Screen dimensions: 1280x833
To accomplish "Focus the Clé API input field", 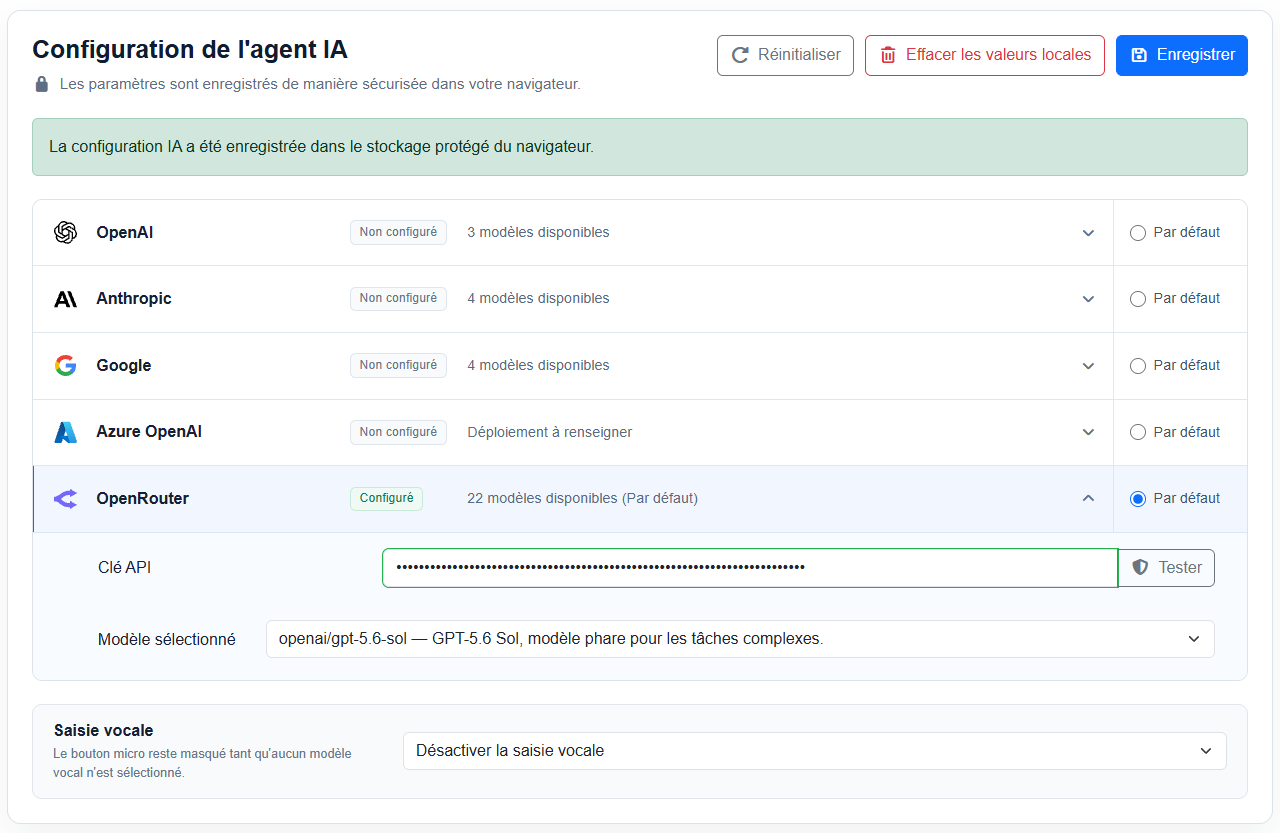I will tap(750, 567).
